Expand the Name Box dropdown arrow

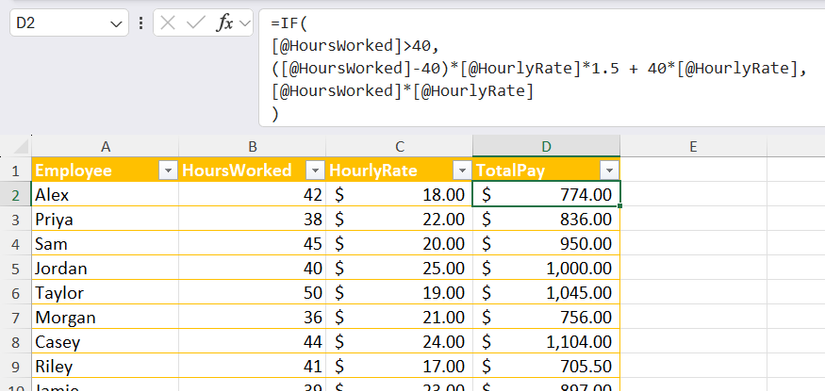pos(115,24)
